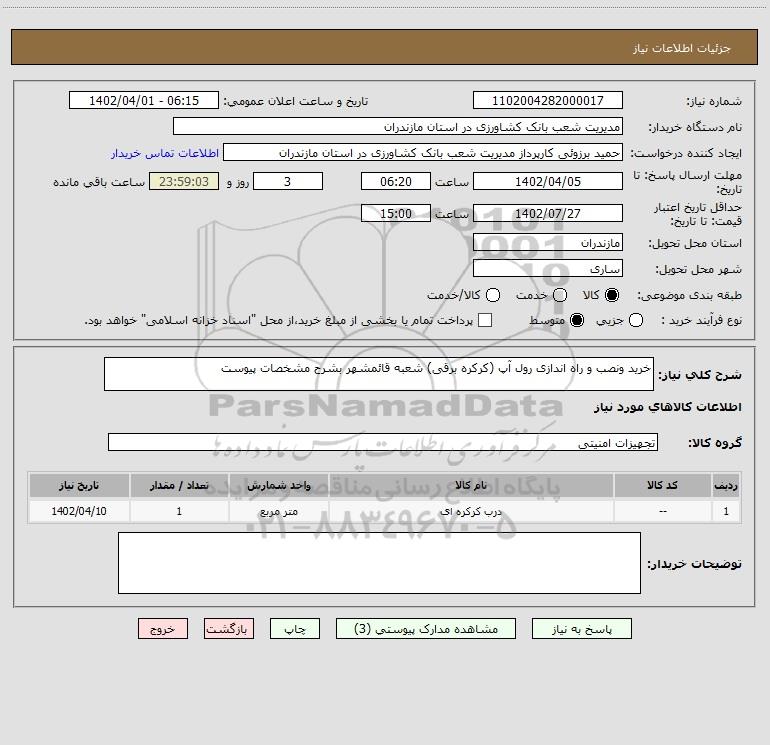Click price validity date 1402/07/27

(x=548, y=213)
